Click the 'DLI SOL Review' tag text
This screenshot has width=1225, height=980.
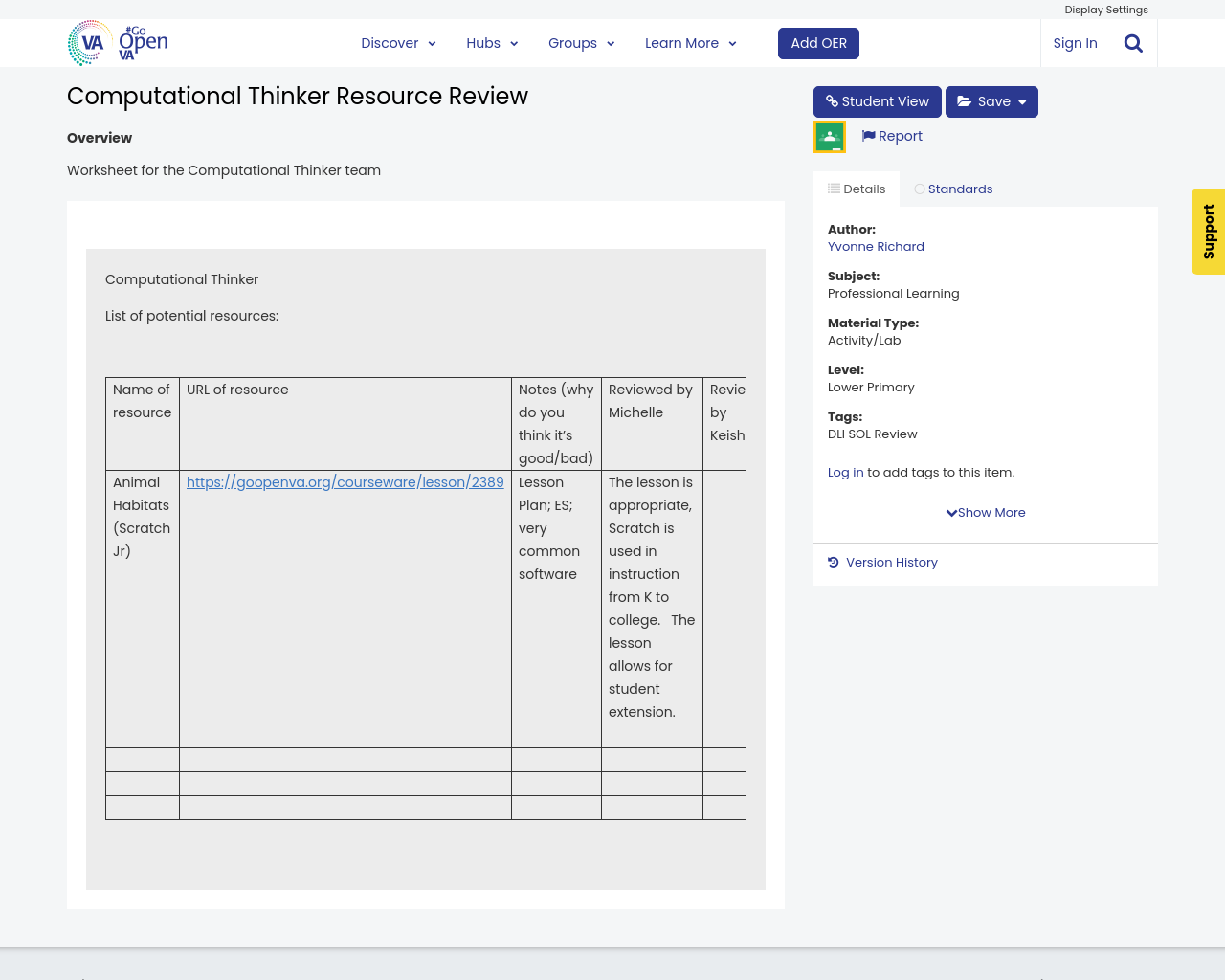[872, 434]
